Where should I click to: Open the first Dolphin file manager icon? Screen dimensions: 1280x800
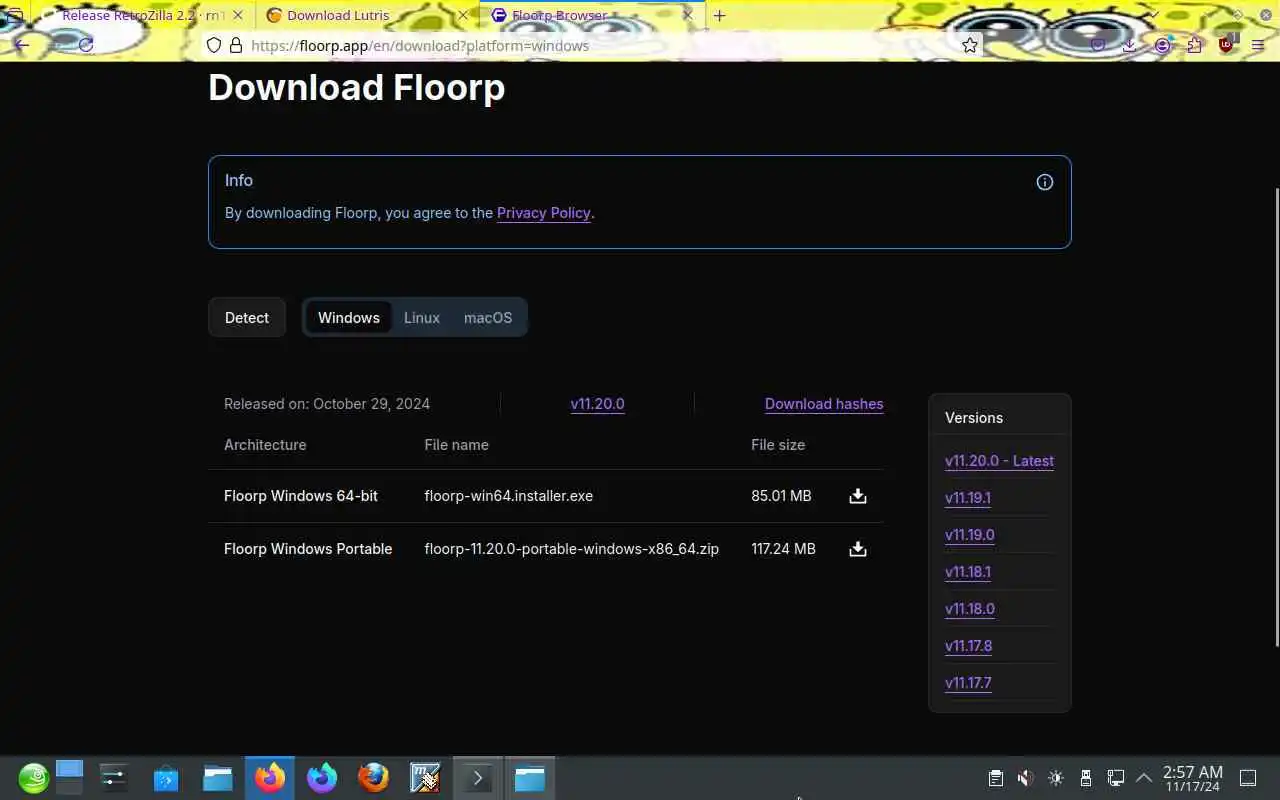click(x=218, y=778)
